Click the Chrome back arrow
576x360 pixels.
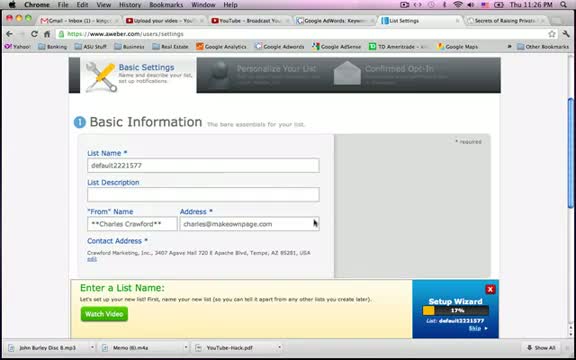click(x=10, y=34)
